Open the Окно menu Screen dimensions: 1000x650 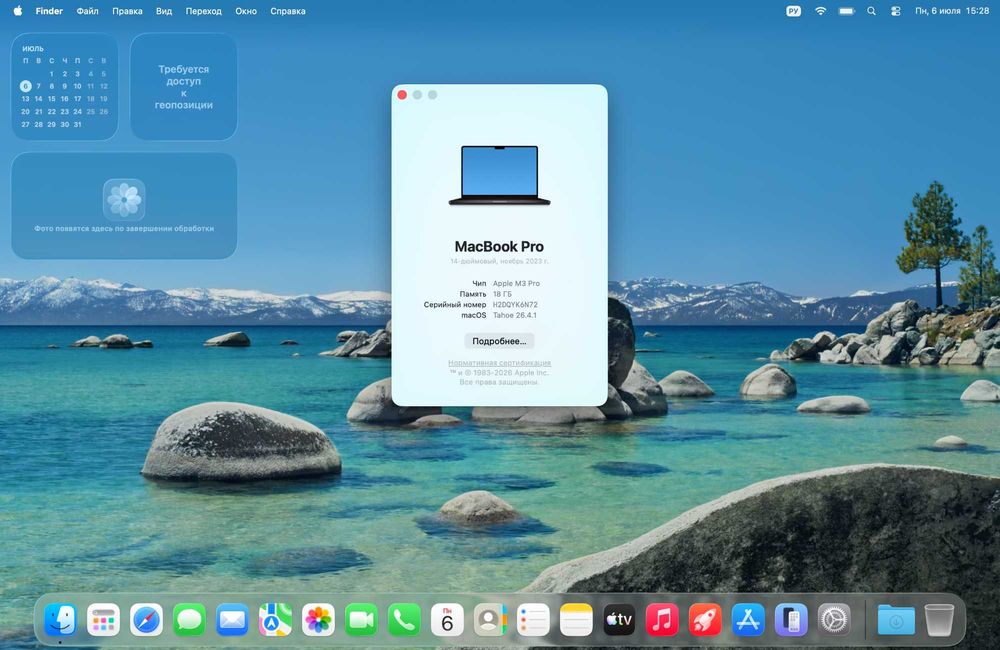pos(246,11)
